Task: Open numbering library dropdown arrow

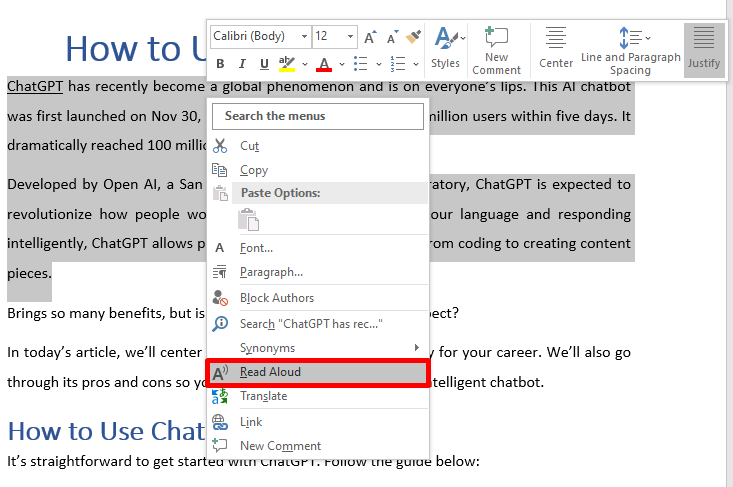Action: pos(416,64)
